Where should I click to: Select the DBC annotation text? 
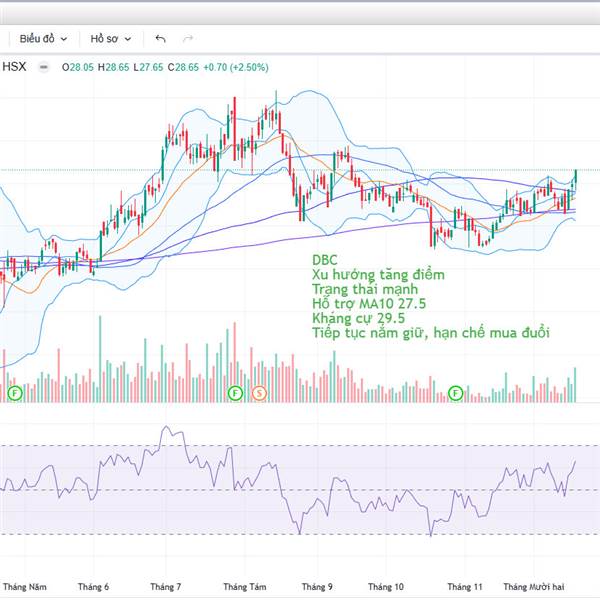(324, 260)
